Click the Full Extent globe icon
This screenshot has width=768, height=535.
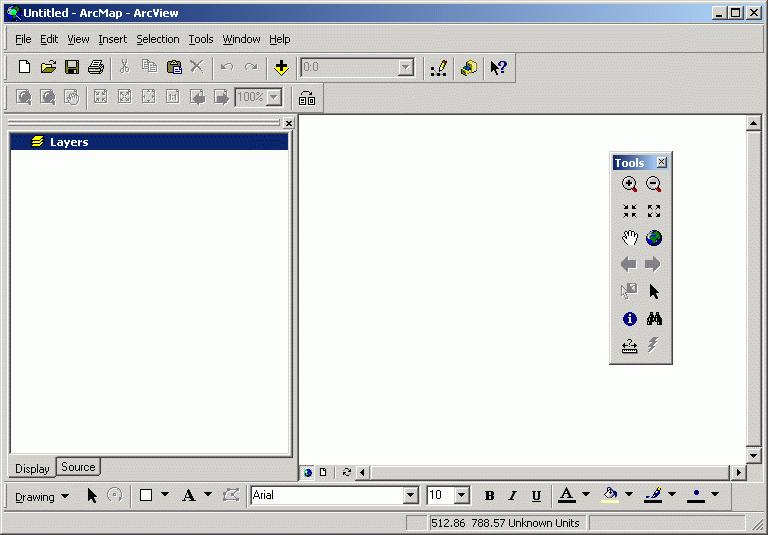[653, 238]
